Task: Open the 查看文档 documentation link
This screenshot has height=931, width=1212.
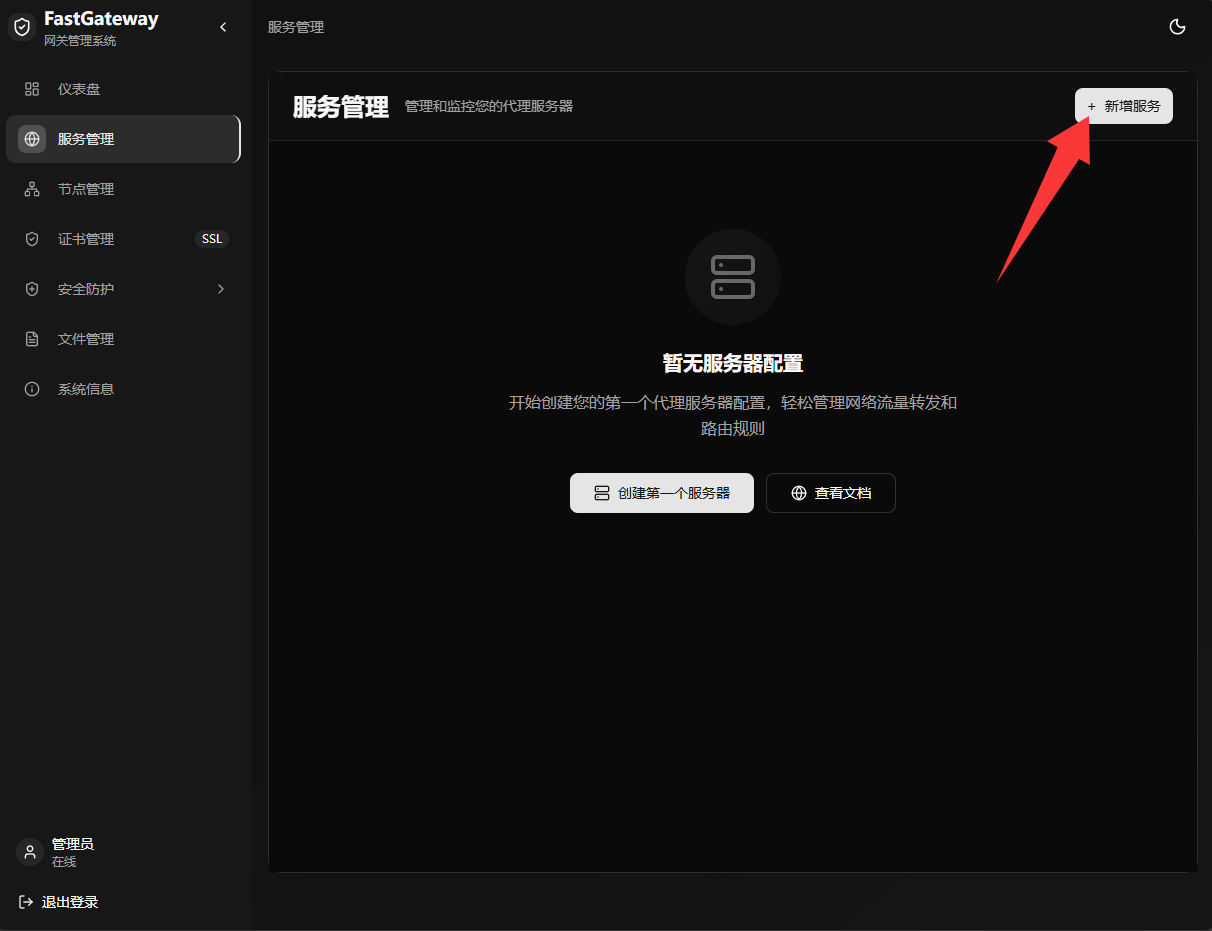Action: (x=831, y=493)
